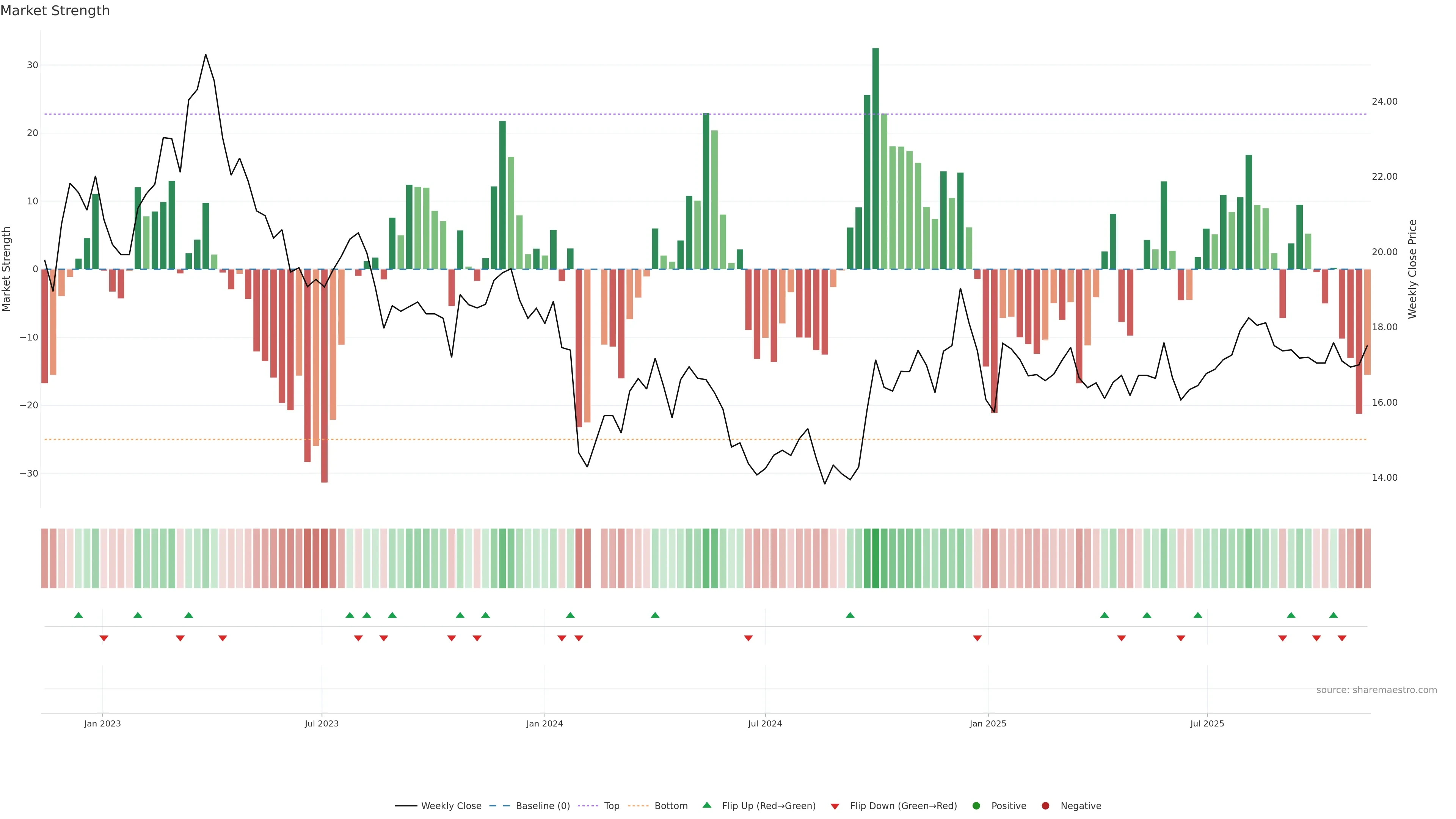Click the last red flip-down triangle marker

1342,638
